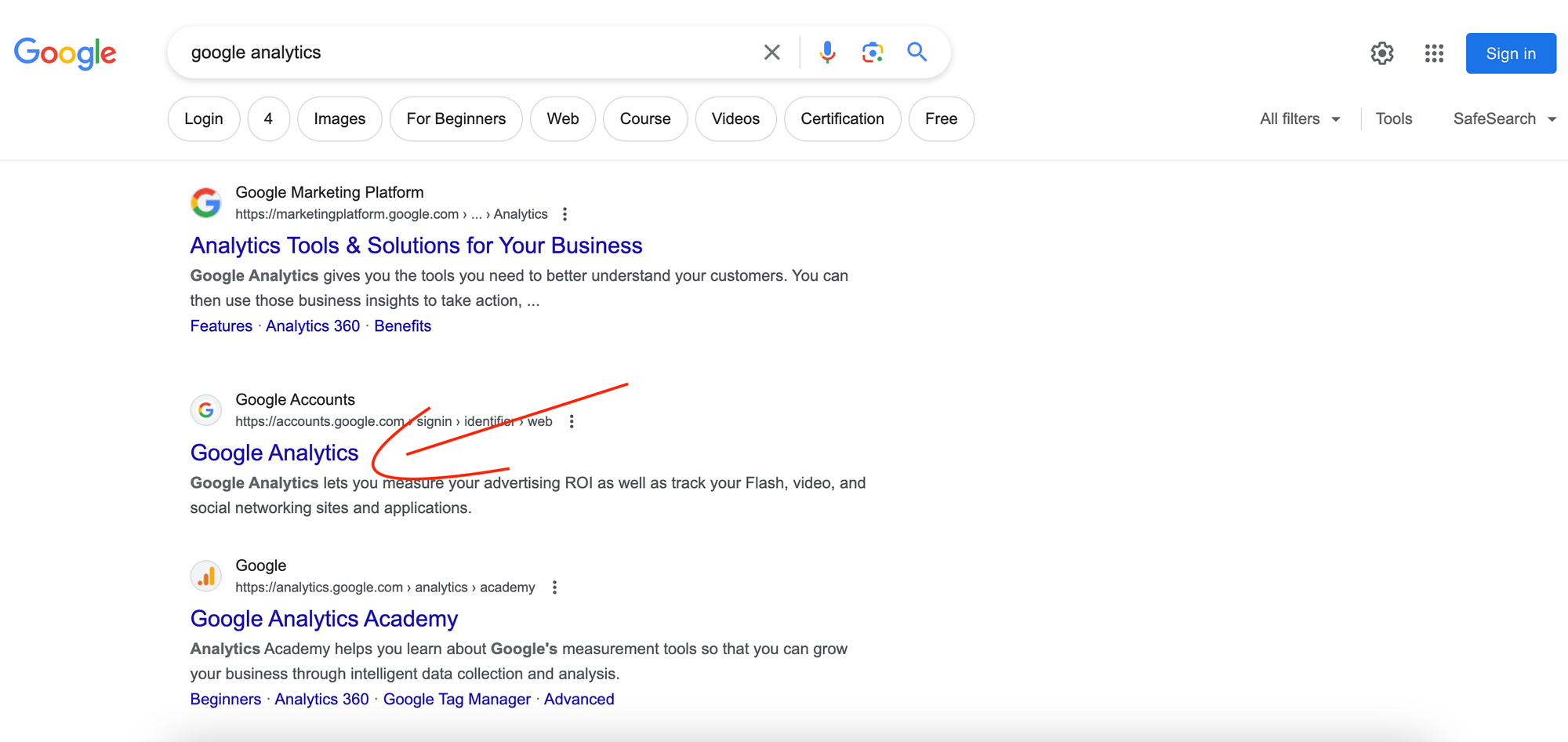The width and height of the screenshot is (1568, 742).
Task: Expand the All filters dropdown
Action: click(x=1300, y=119)
